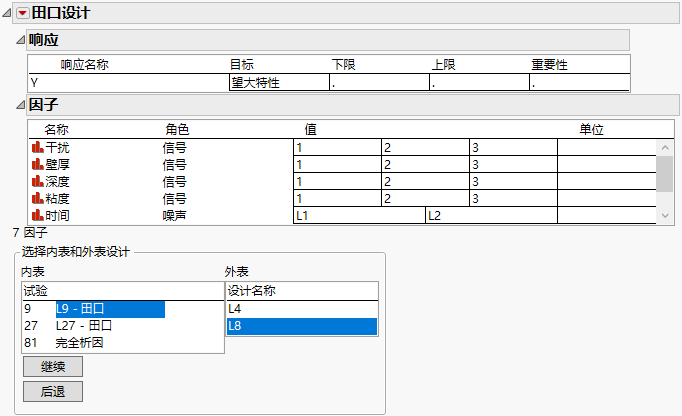Edit value 3 of the 壁厚 factor
This screenshot has height=416, width=682.
click(x=513, y=164)
